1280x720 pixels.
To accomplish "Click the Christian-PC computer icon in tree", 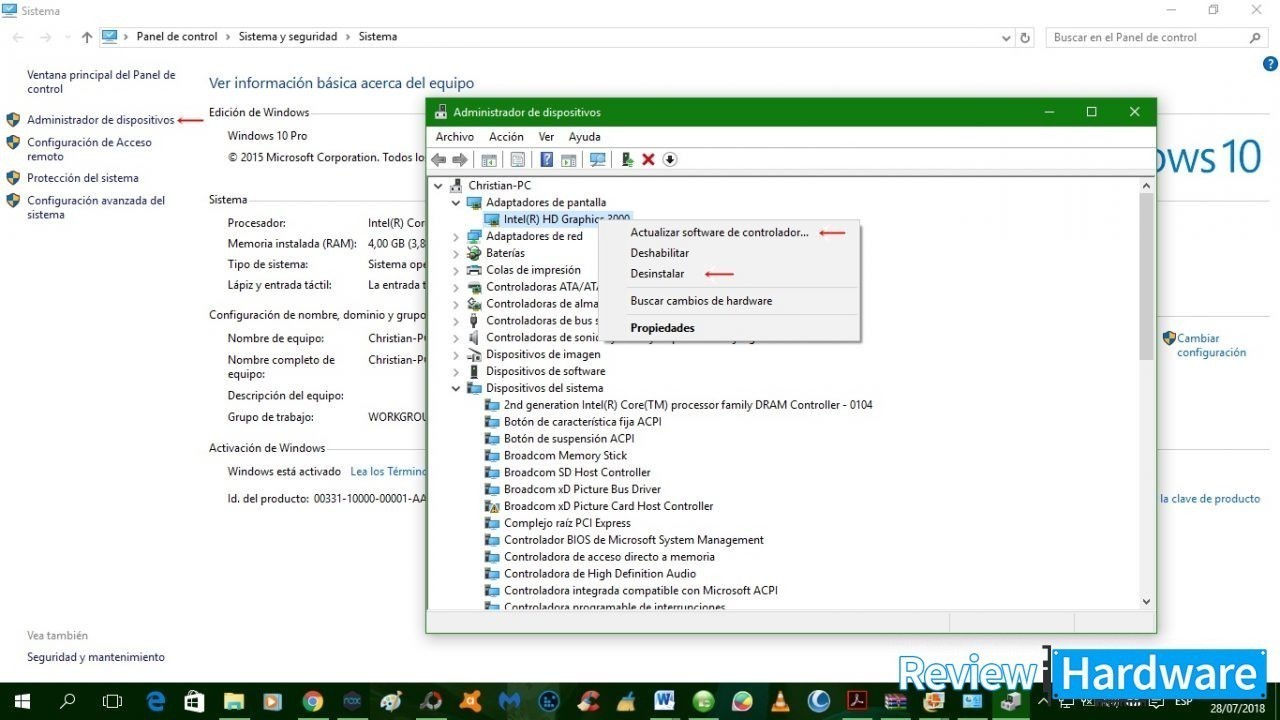I will pyautogui.click(x=457, y=185).
